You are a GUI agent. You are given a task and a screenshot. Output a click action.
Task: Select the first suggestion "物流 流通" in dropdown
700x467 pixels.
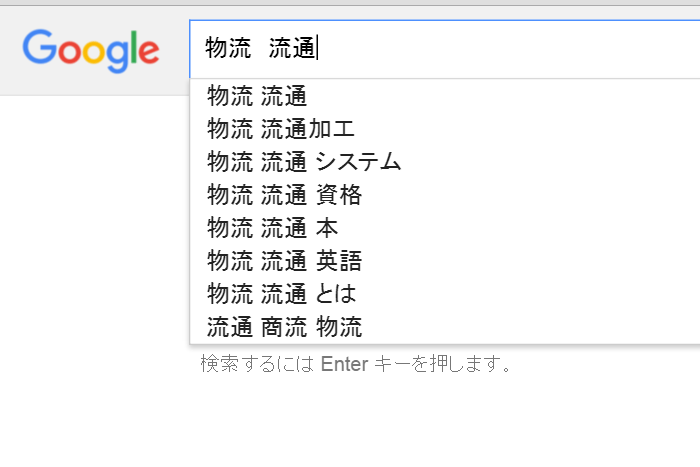256,96
